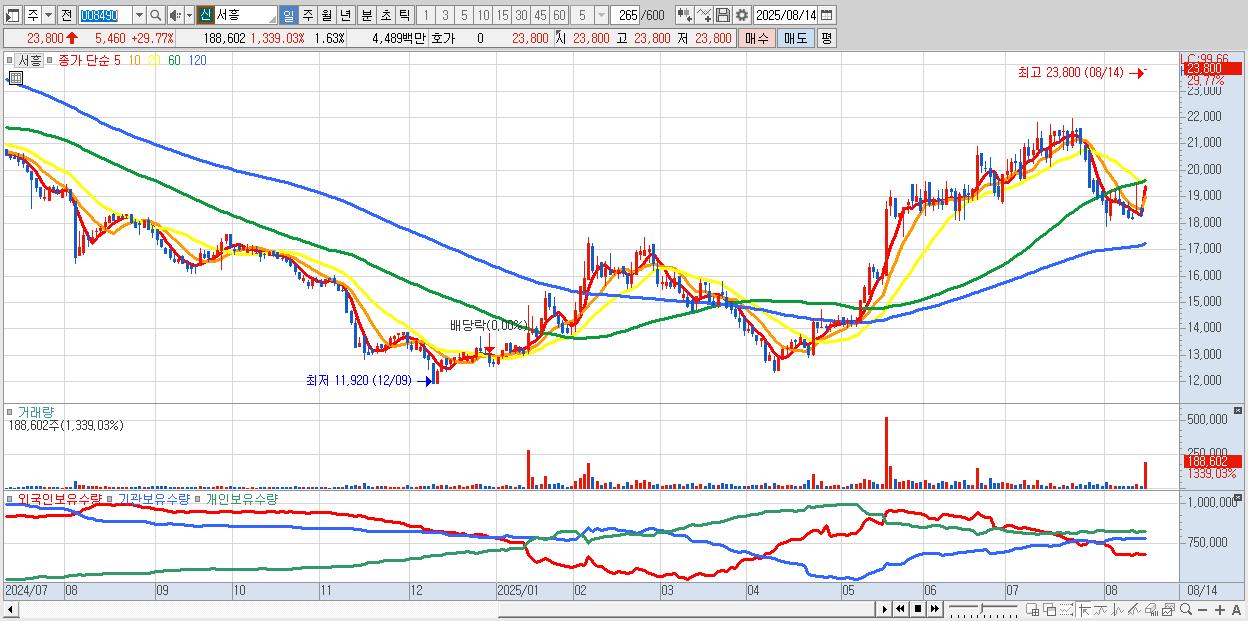Click the interval button 30
Viewport: 1248px width, 621px height.
point(521,15)
